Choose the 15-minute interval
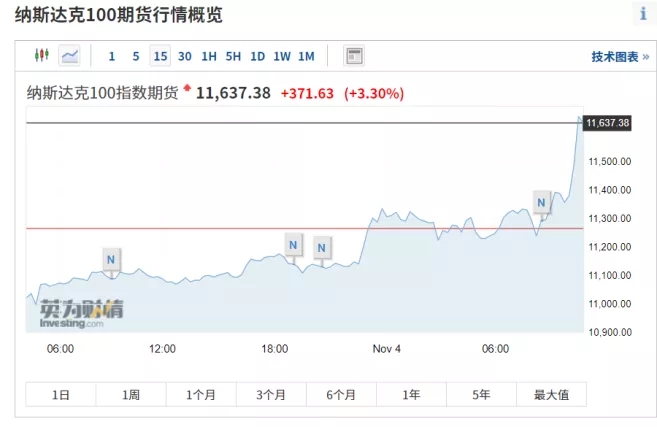 pyautogui.click(x=160, y=56)
